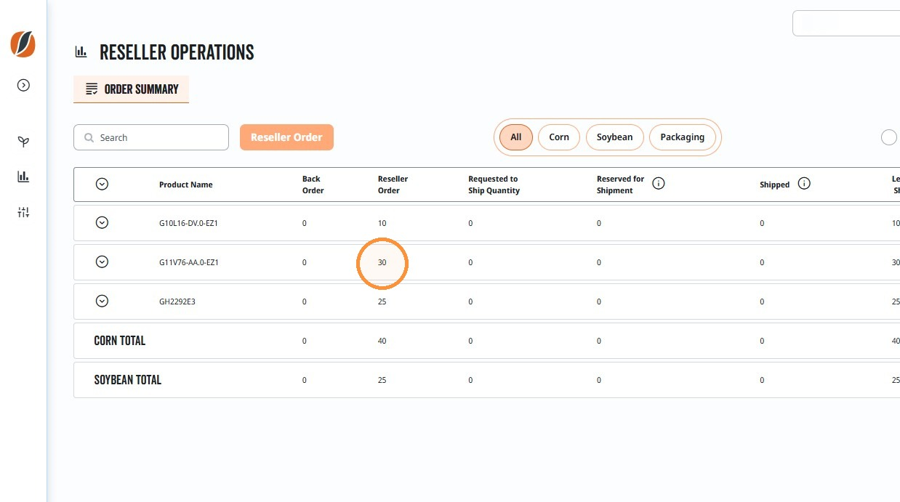Expand the sidebar with the arrow icon

(24, 85)
